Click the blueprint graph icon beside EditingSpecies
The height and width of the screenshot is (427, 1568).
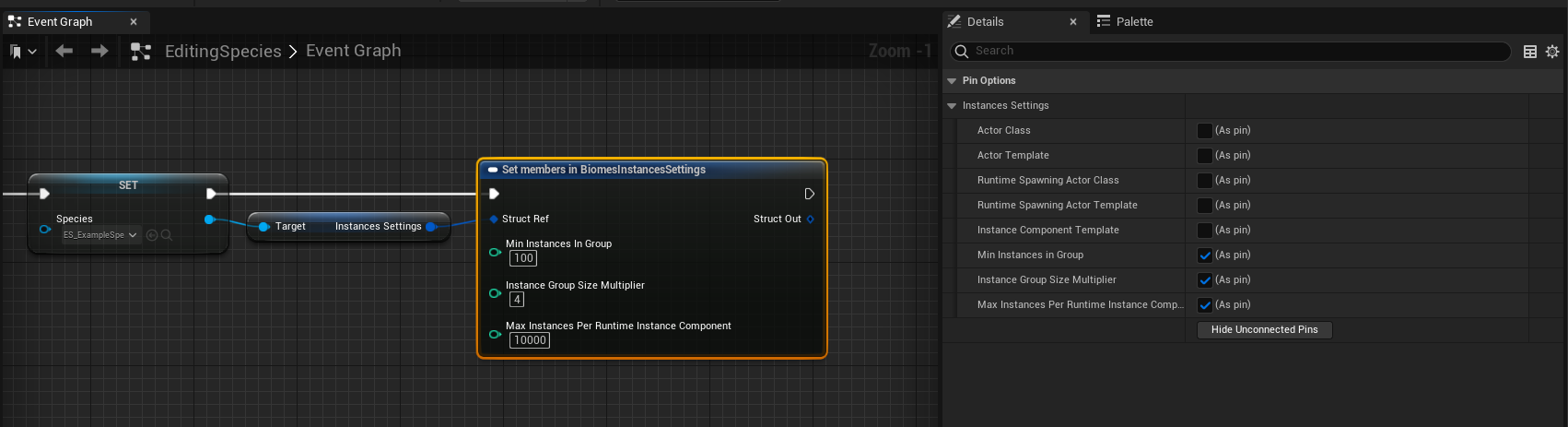[141, 52]
